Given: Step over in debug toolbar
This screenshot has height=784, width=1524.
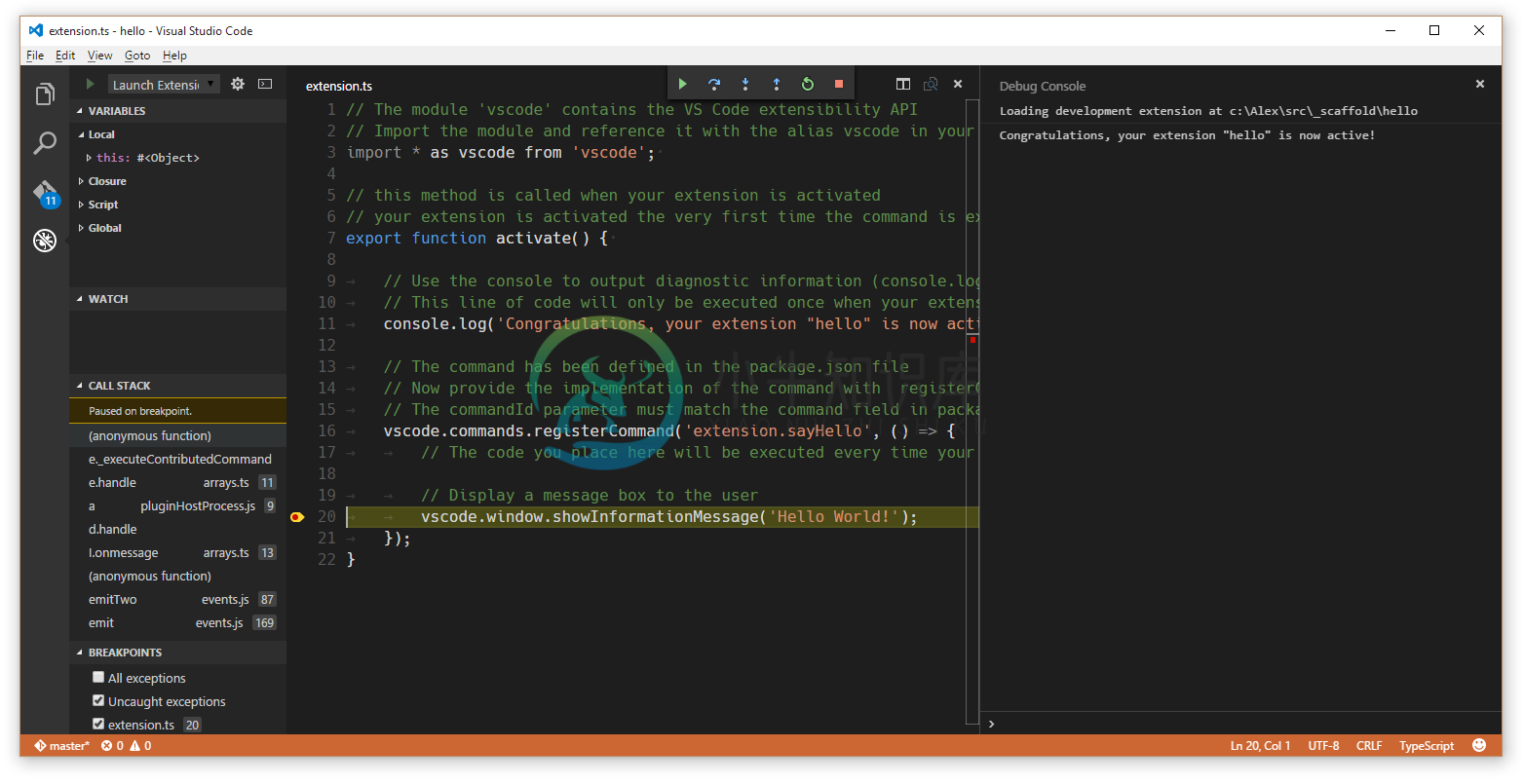Looking at the screenshot, I should click(714, 84).
